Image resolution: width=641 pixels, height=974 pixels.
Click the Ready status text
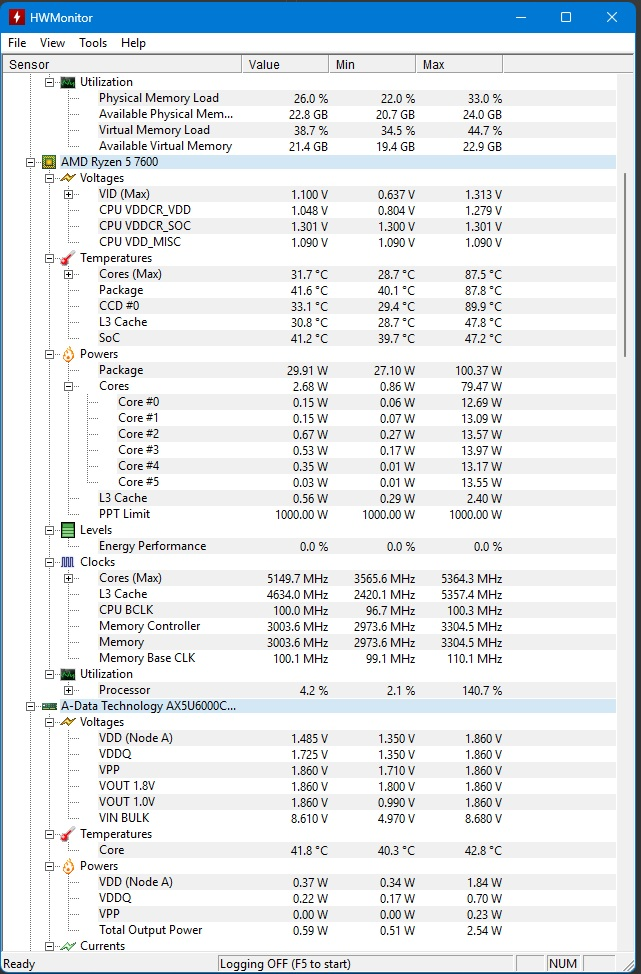click(19, 964)
